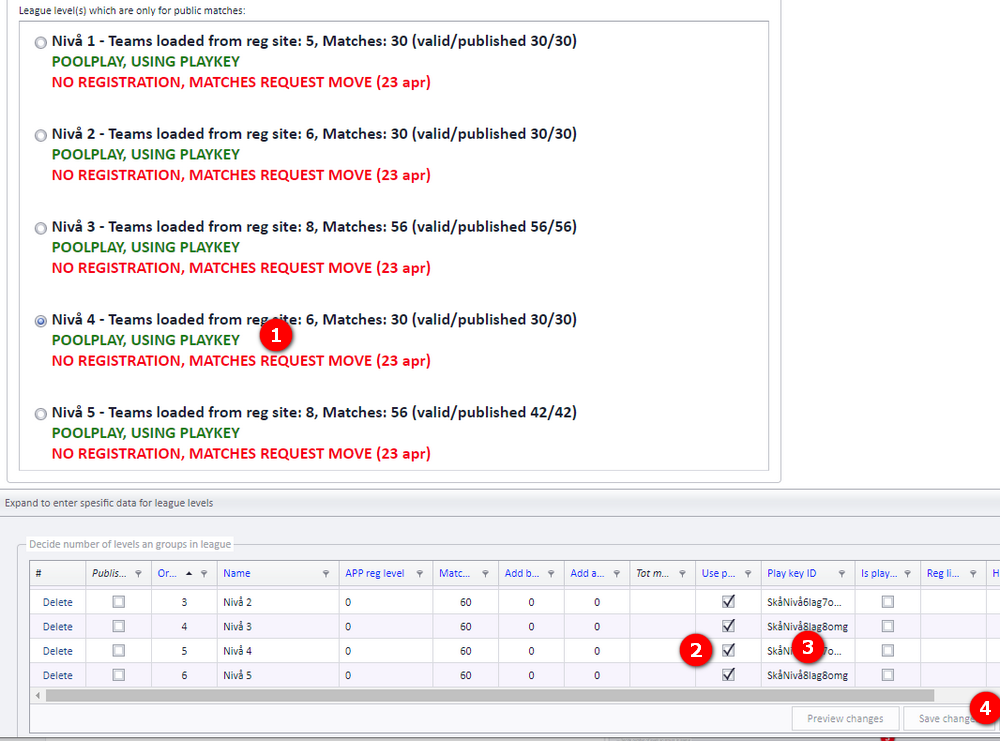Click Order cell with value 4
The width and height of the screenshot is (1000, 741).
[x=184, y=626]
